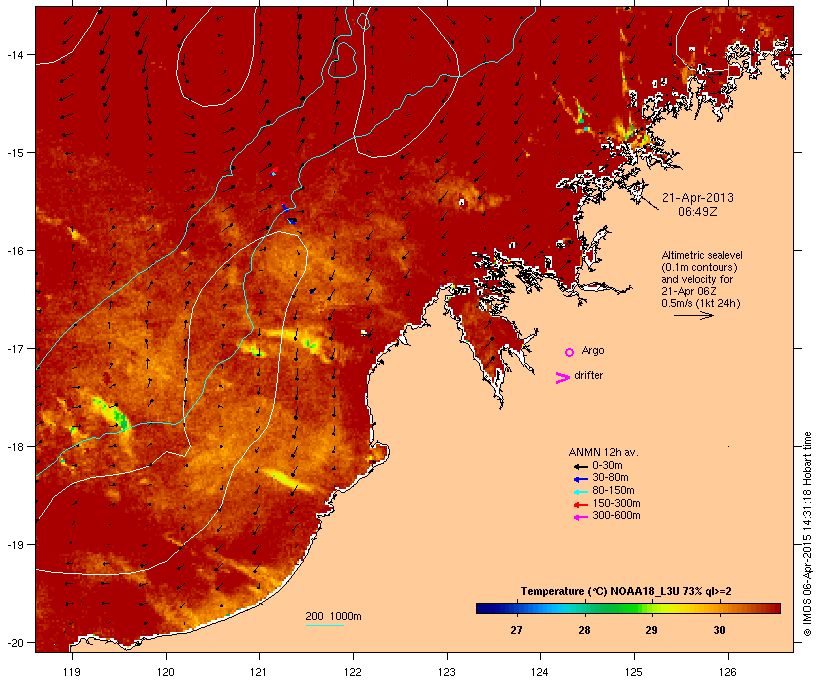Click the colorbar near 27 degrees
This screenshot has width=820, height=680.
[516, 608]
